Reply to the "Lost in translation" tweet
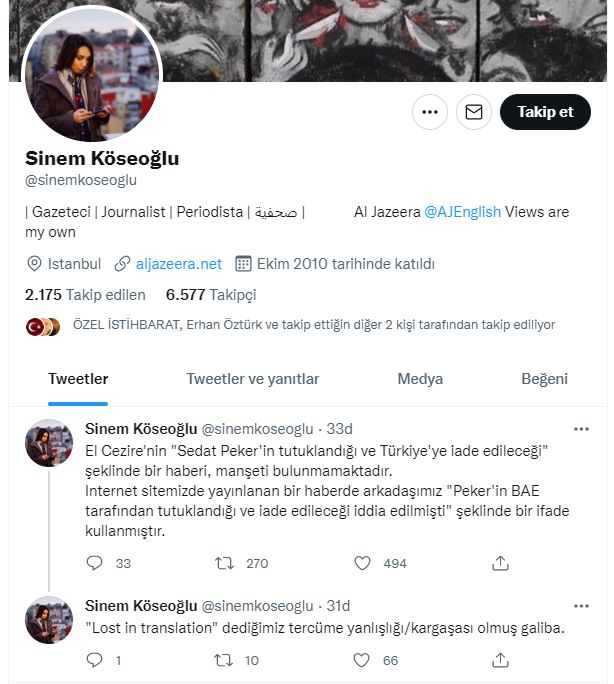The image size is (614, 684). pos(95,660)
